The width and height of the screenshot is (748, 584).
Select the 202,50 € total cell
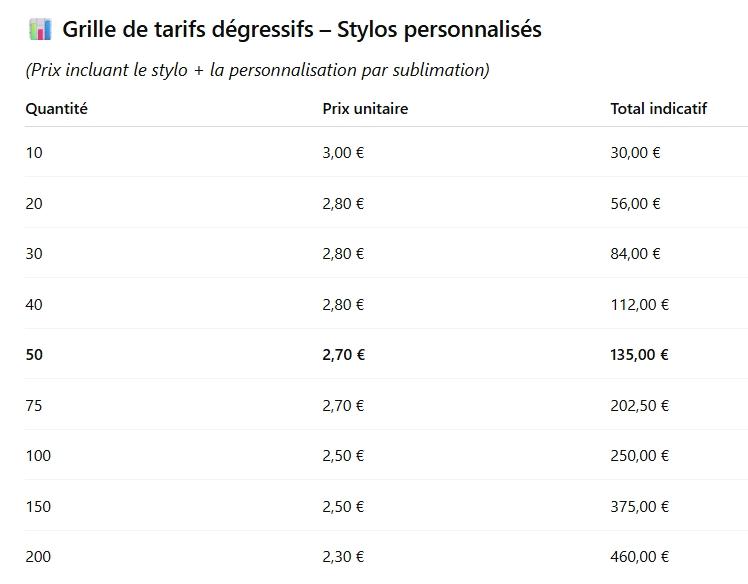639,406
